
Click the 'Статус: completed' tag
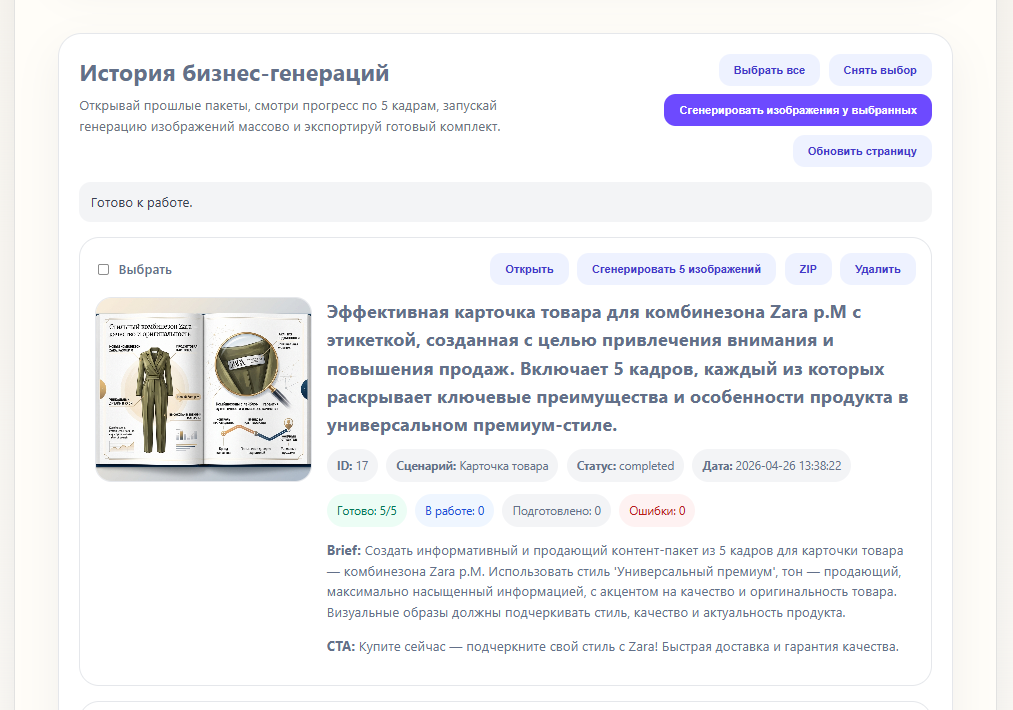pos(625,466)
